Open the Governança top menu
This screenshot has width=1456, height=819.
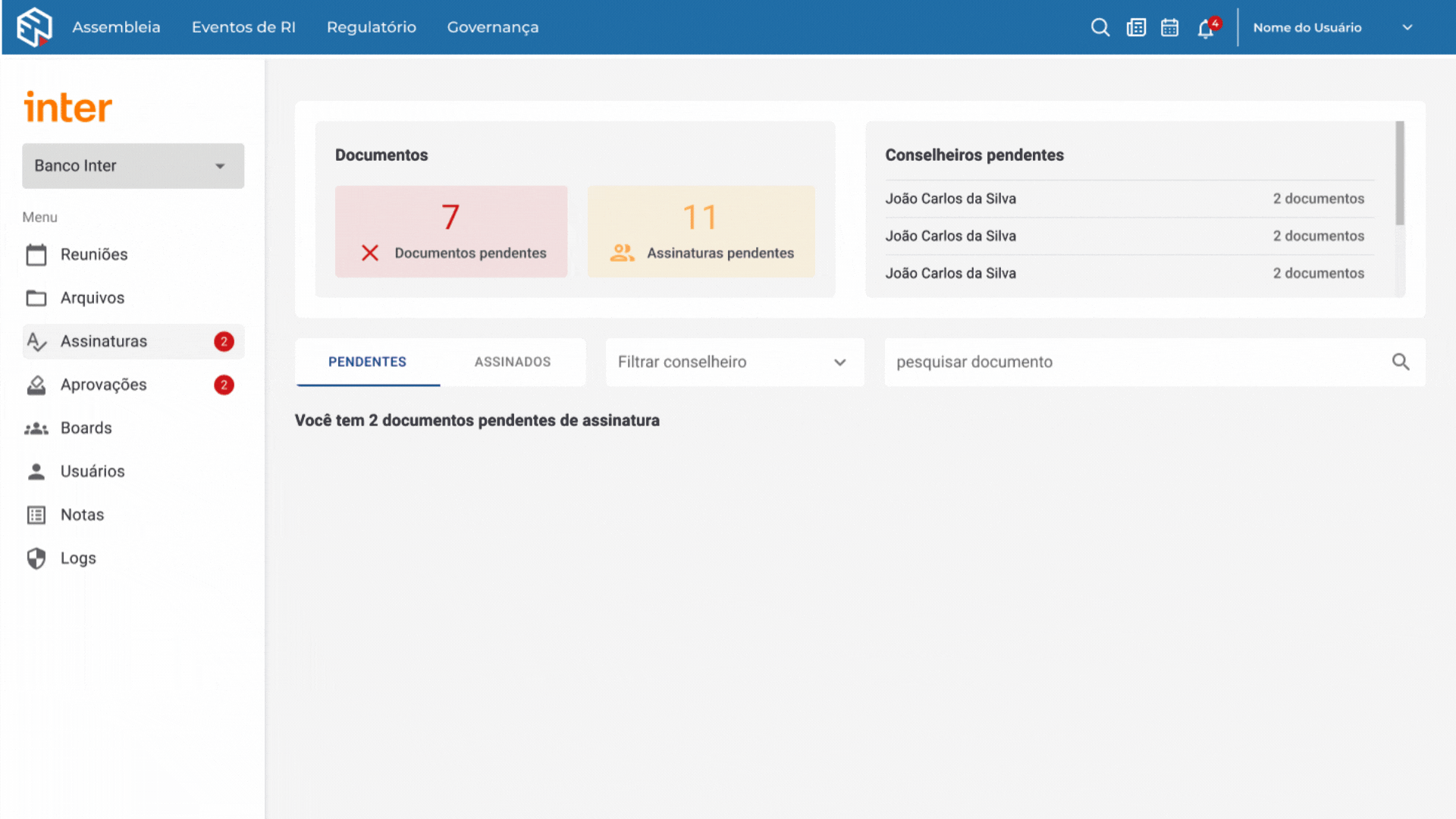pos(493,27)
